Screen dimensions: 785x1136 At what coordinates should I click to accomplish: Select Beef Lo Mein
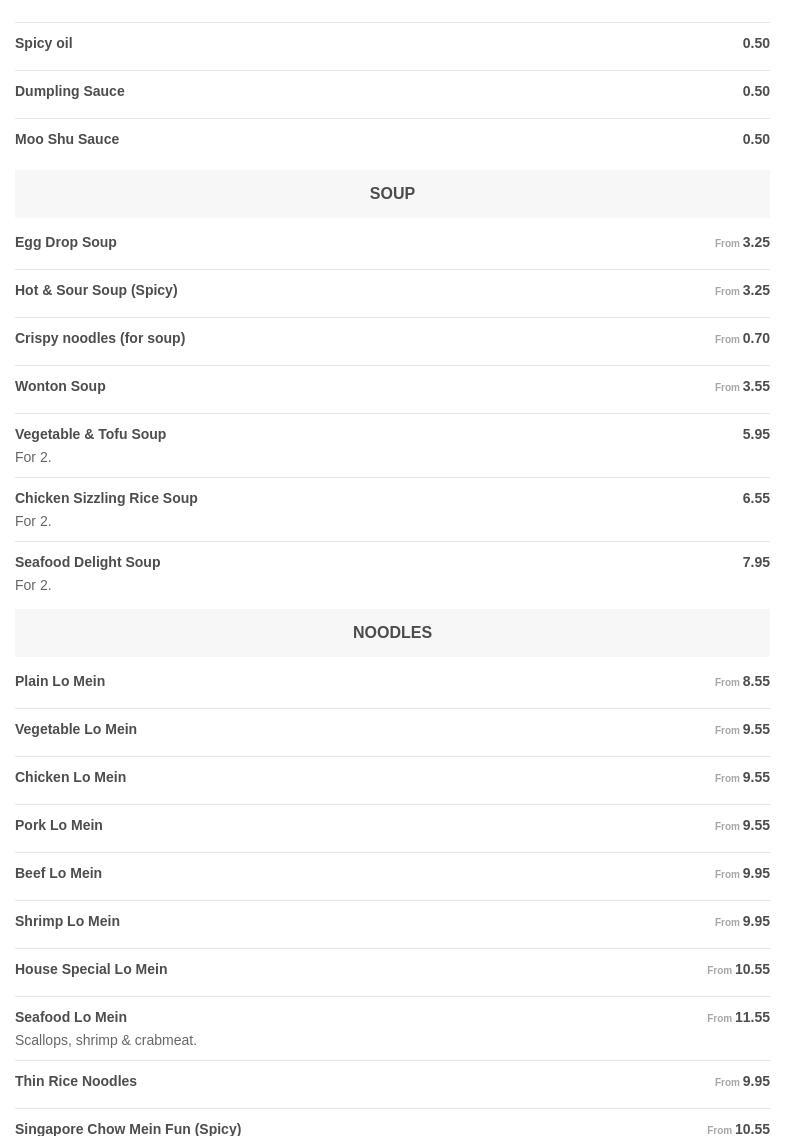(59, 874)
